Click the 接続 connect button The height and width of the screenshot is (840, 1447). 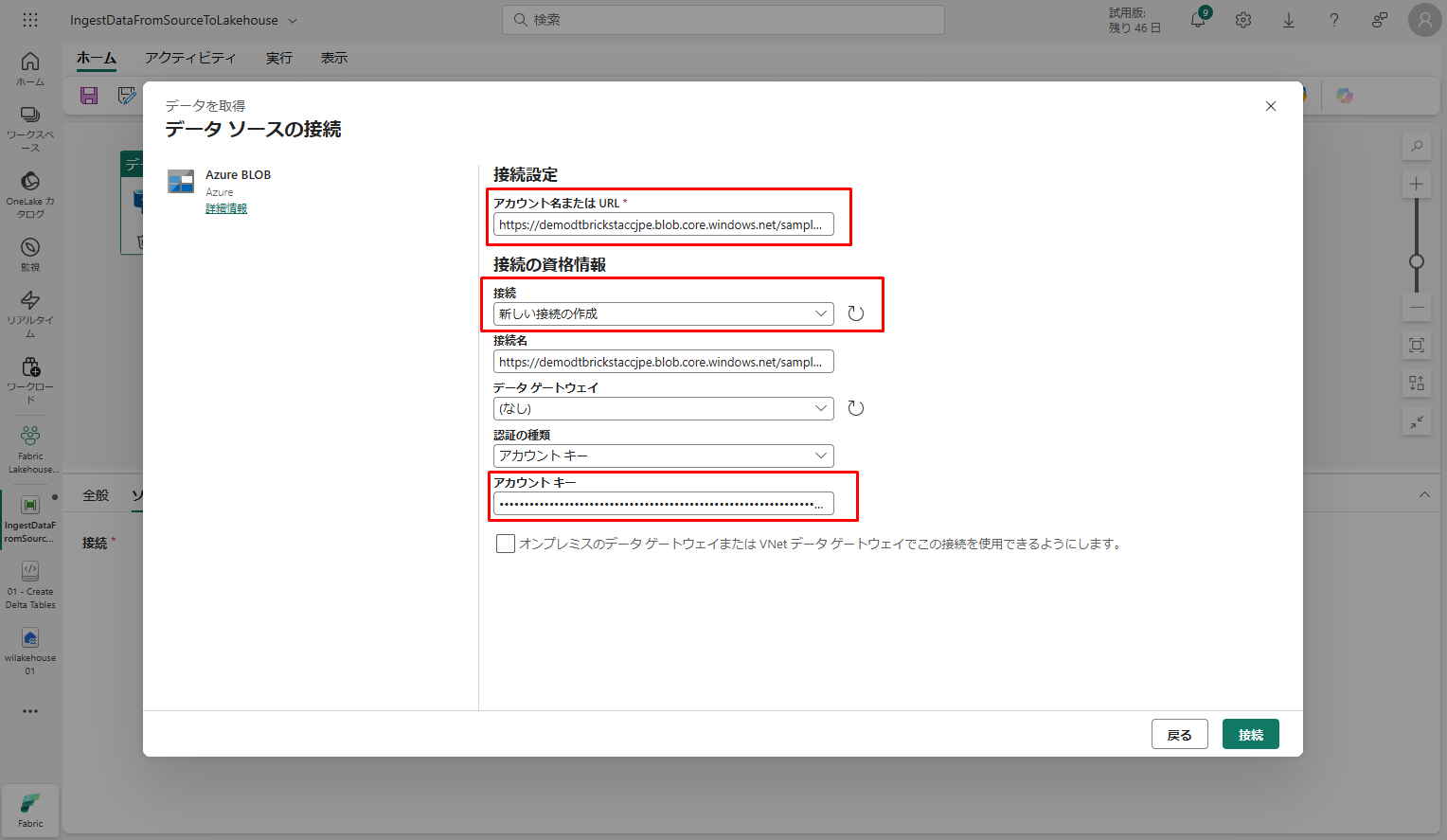[x=1251, y=735]
